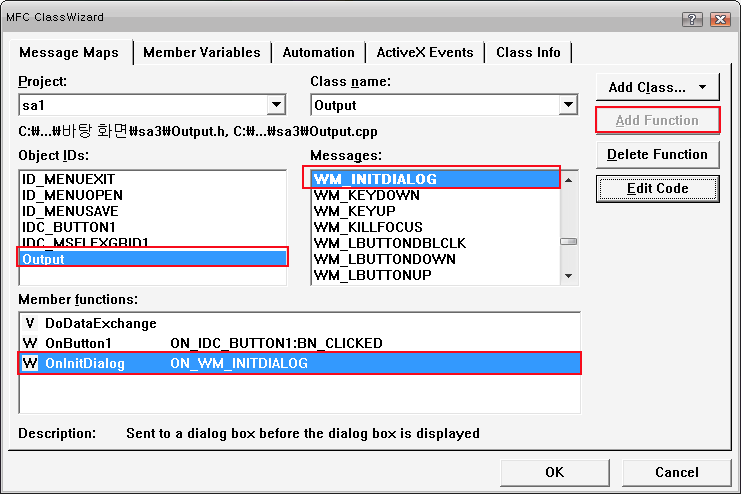Select WM_INITDIALOG in Messages list
741x494 pixels.
pyautogui.click(x=435, y=179)
